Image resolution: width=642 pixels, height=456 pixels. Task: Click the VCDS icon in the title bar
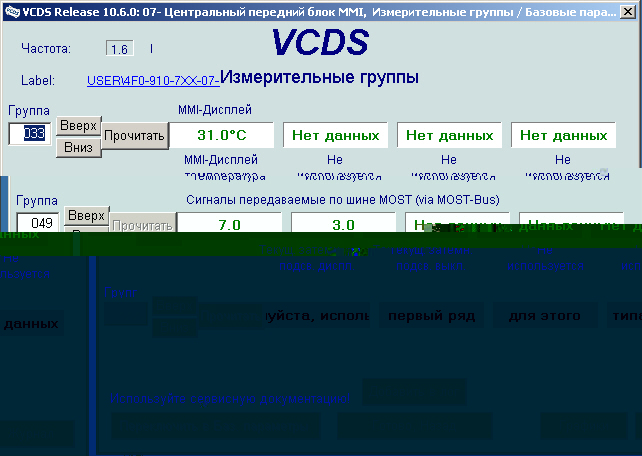12,11
